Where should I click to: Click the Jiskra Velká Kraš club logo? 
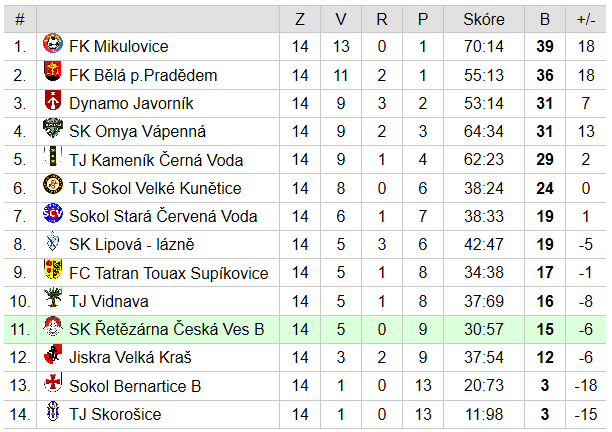(x=52, y=356)
